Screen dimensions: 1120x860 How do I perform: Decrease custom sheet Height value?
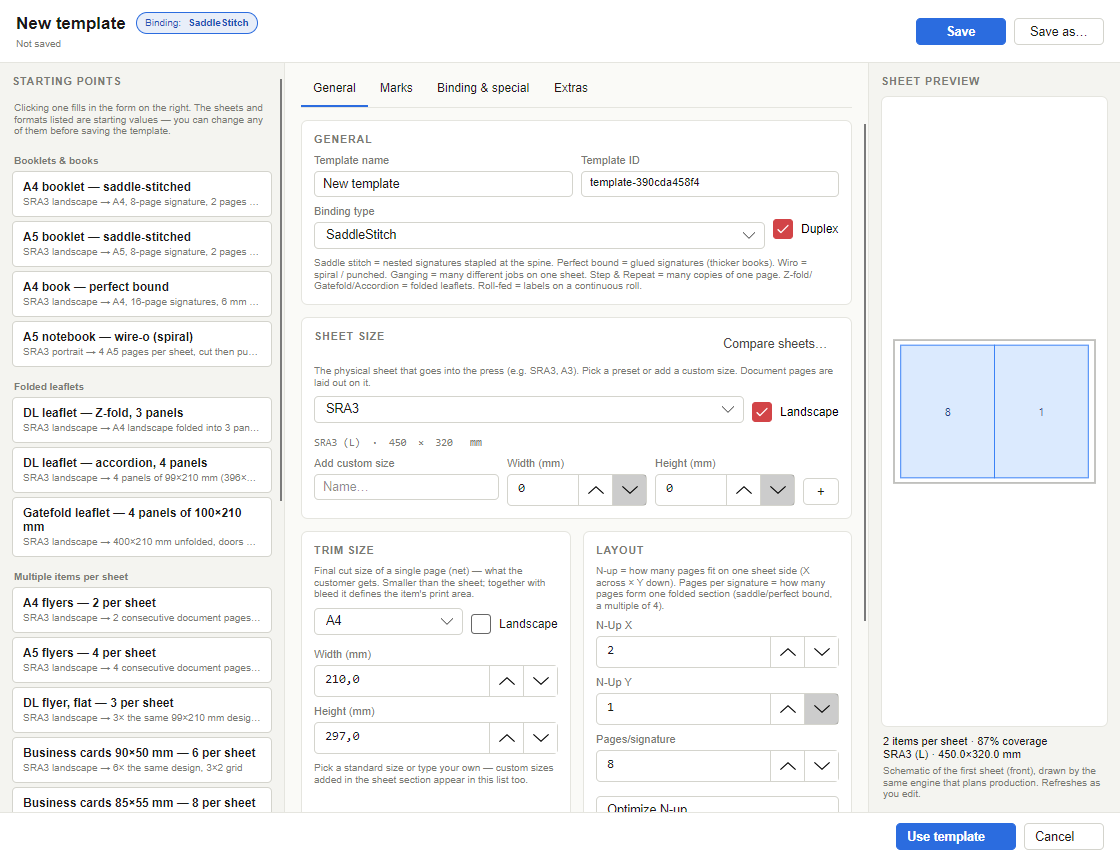point(778,490)
